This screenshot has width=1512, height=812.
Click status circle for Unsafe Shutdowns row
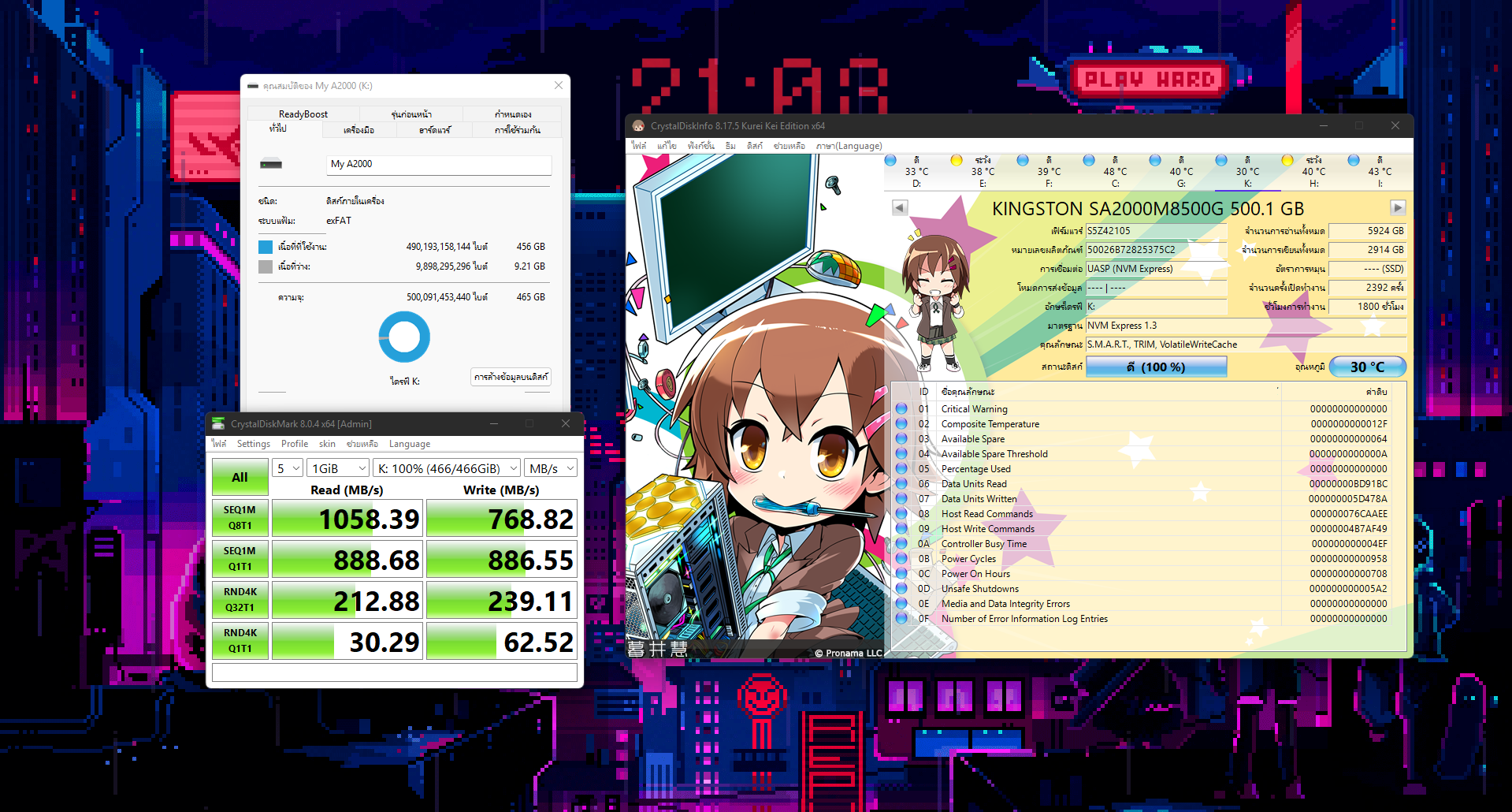pyautogui.click(x=901, y=589)
